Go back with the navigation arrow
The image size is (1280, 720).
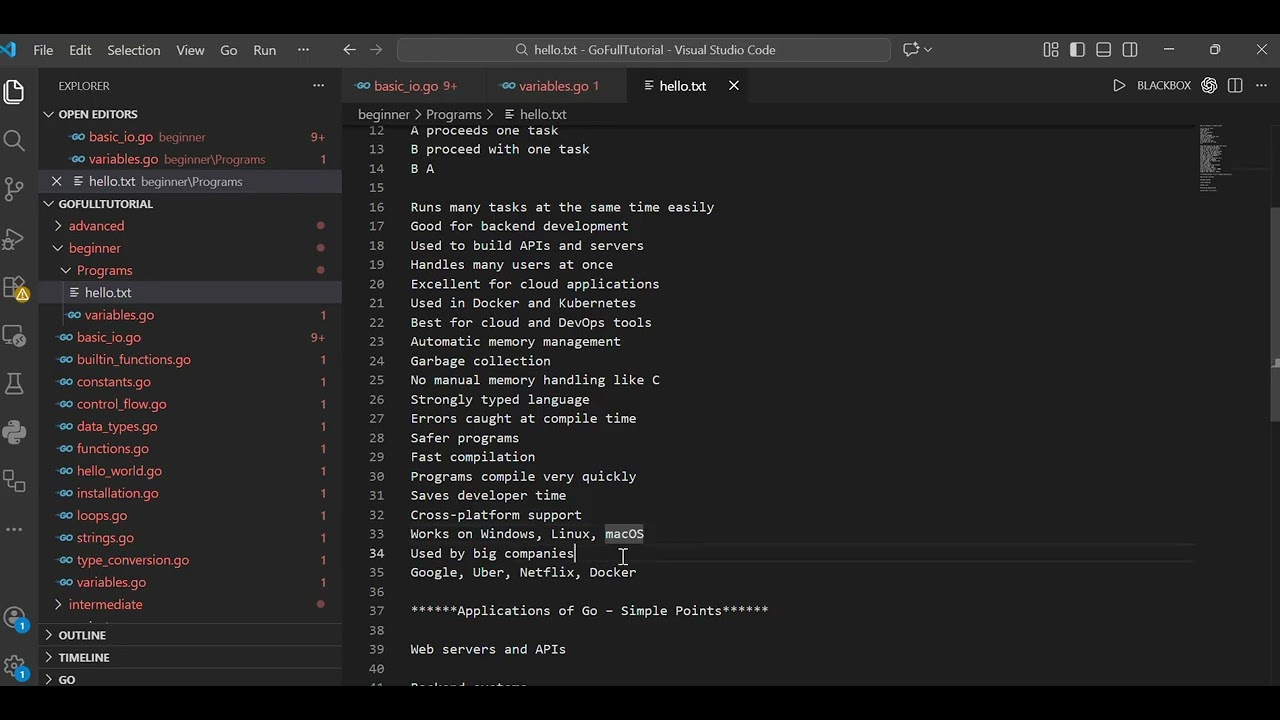[349, 49]
